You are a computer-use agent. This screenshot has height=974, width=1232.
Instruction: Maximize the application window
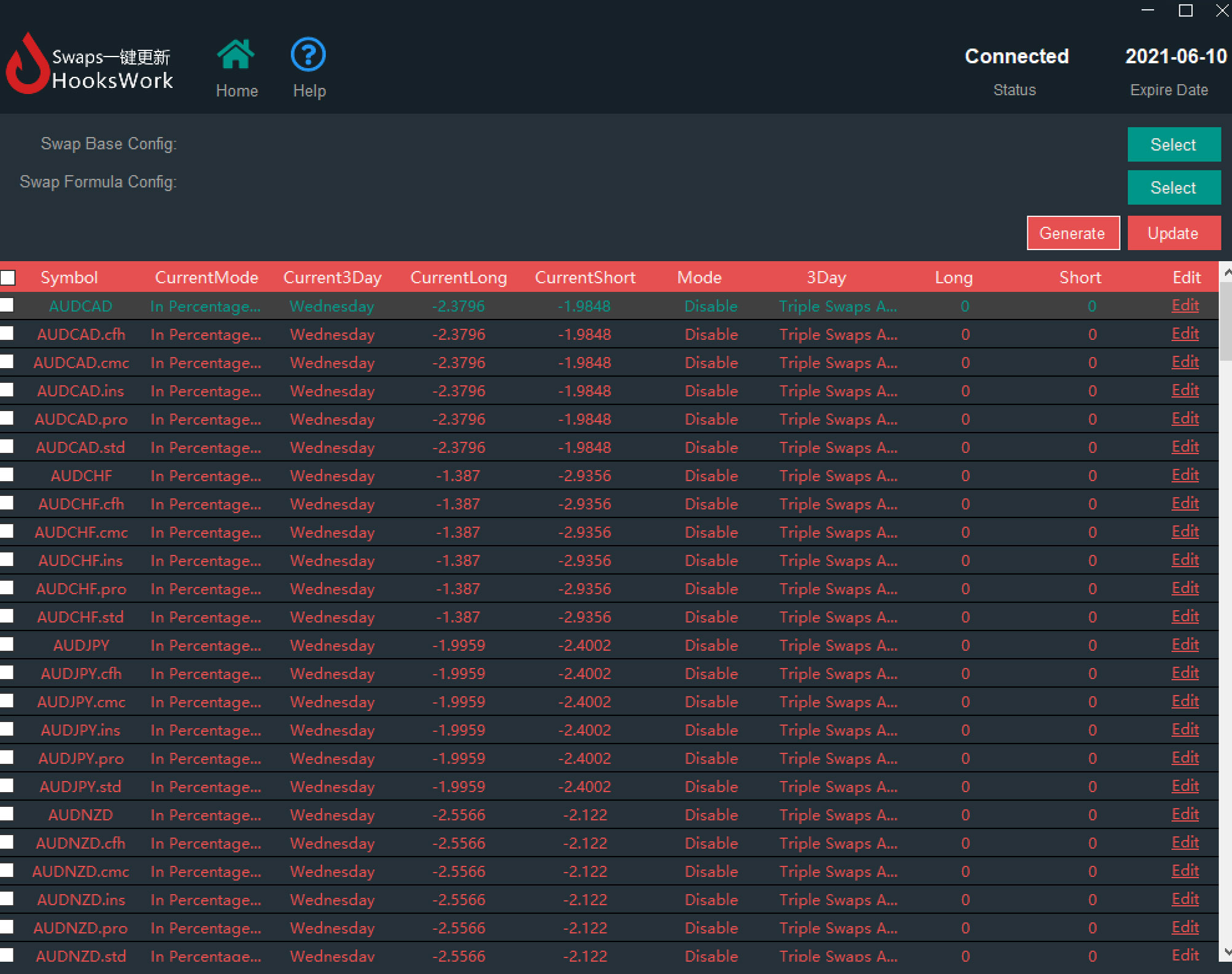(x=1185, y=10)
